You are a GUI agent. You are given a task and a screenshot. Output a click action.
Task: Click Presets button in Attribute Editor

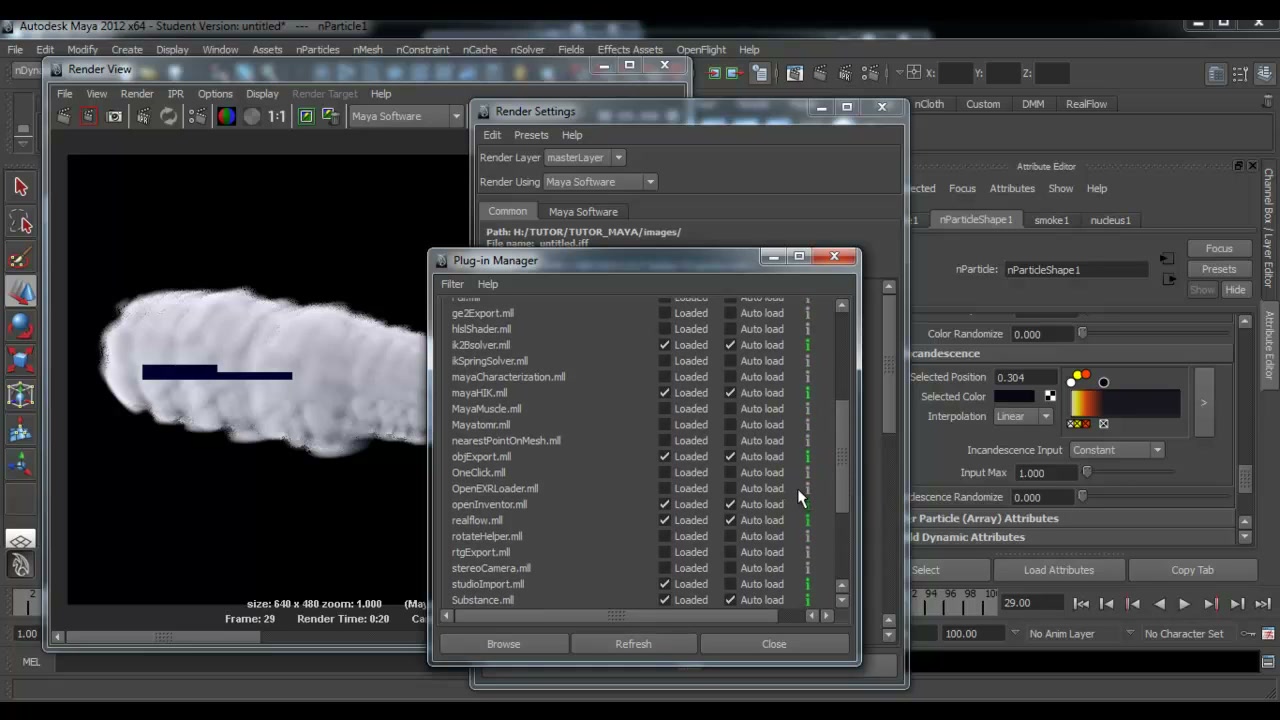(x=1219, y=269)
